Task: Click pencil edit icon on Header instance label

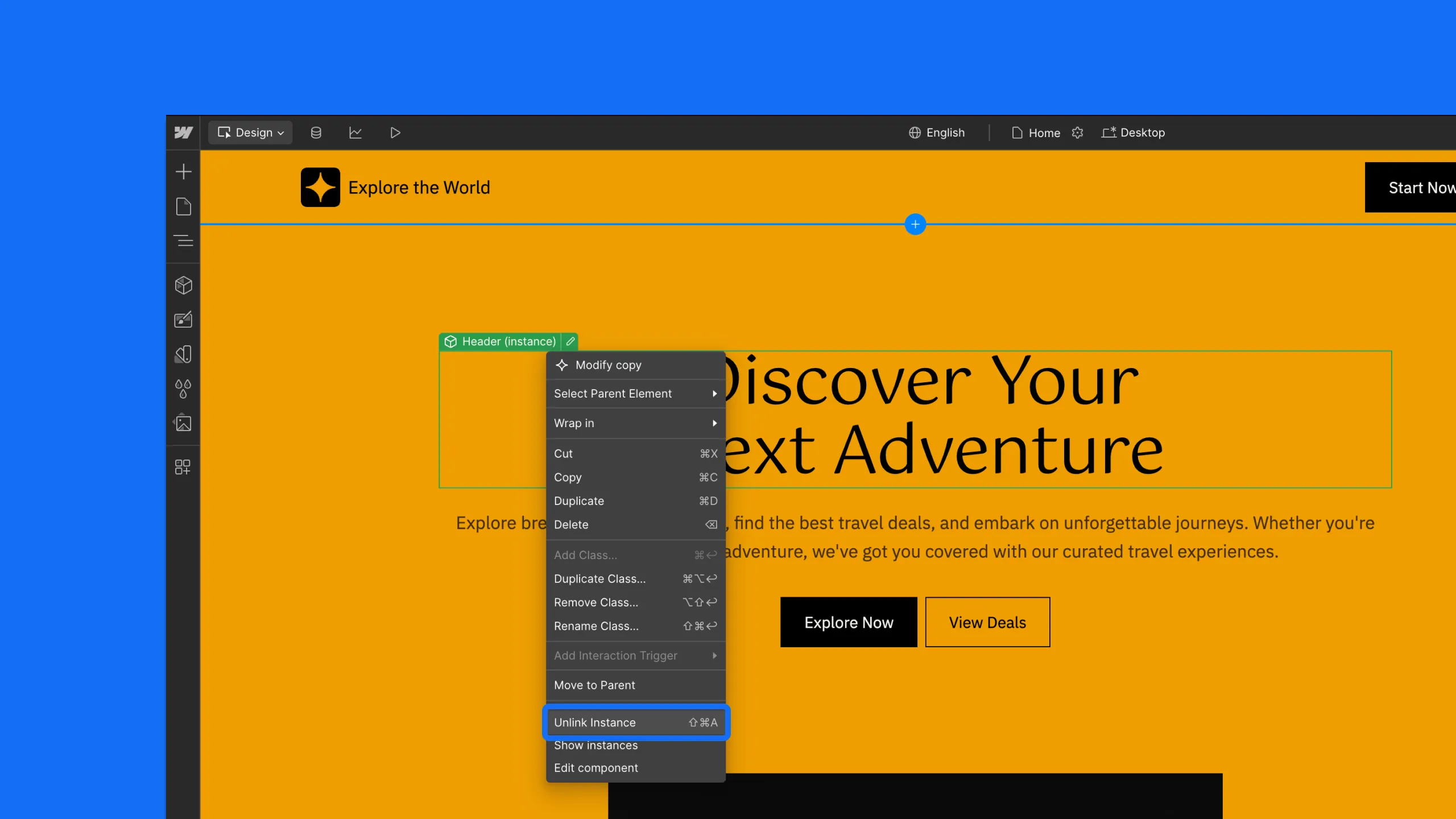Action: pyautogui.click(x=570, y=341)
